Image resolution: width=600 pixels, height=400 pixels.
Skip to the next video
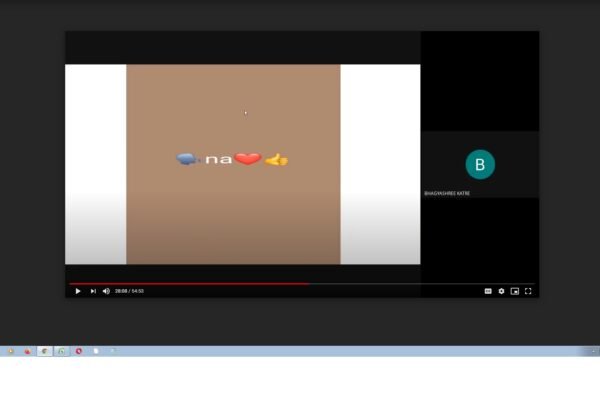click(93, 291)
